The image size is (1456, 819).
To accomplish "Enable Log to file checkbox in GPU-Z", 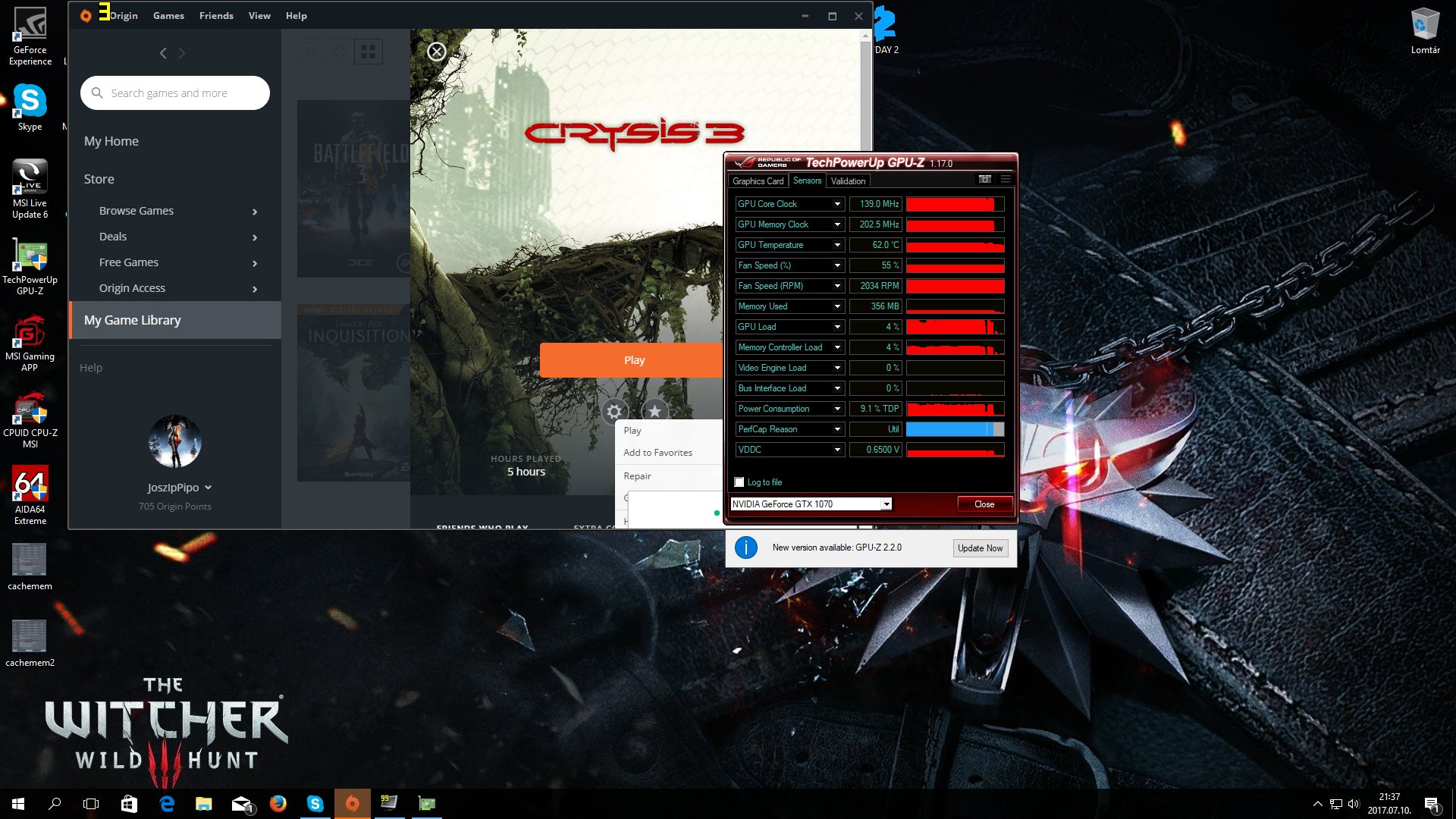I will pos(739,482).
